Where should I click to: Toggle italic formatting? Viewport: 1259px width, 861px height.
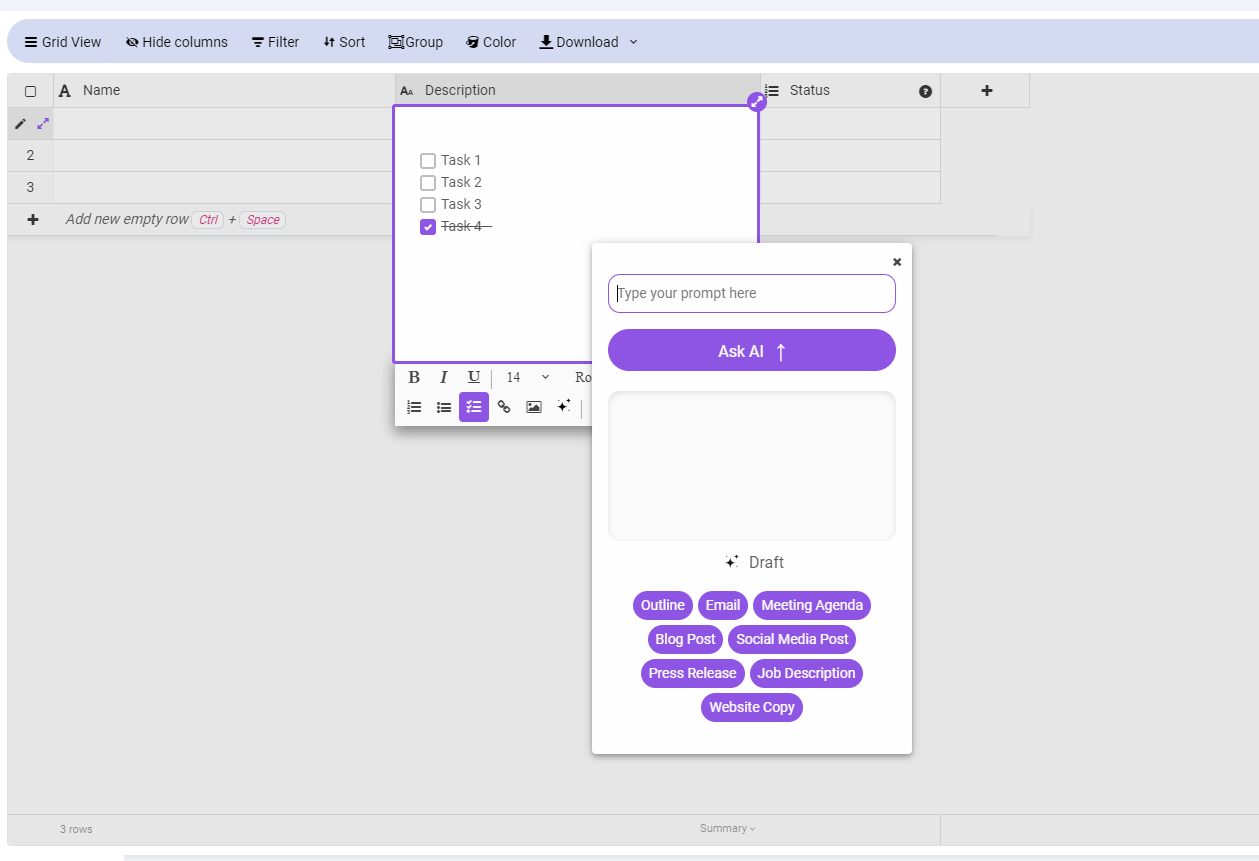tap(444, 377)
